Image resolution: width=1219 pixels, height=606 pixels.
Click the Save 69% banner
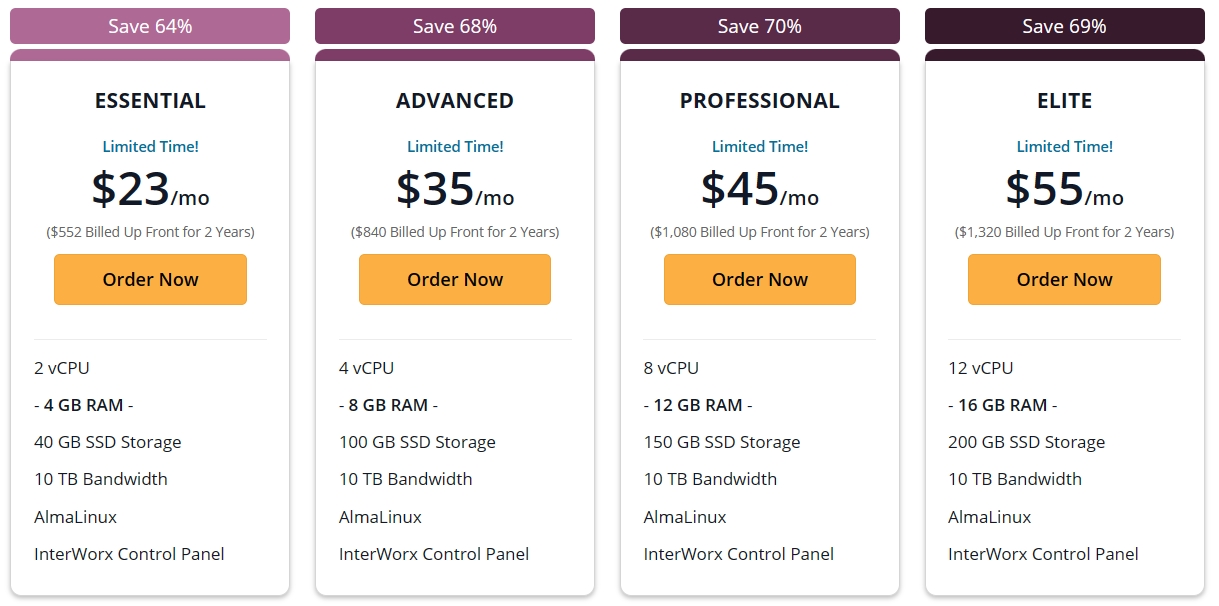click(1064, 27)
